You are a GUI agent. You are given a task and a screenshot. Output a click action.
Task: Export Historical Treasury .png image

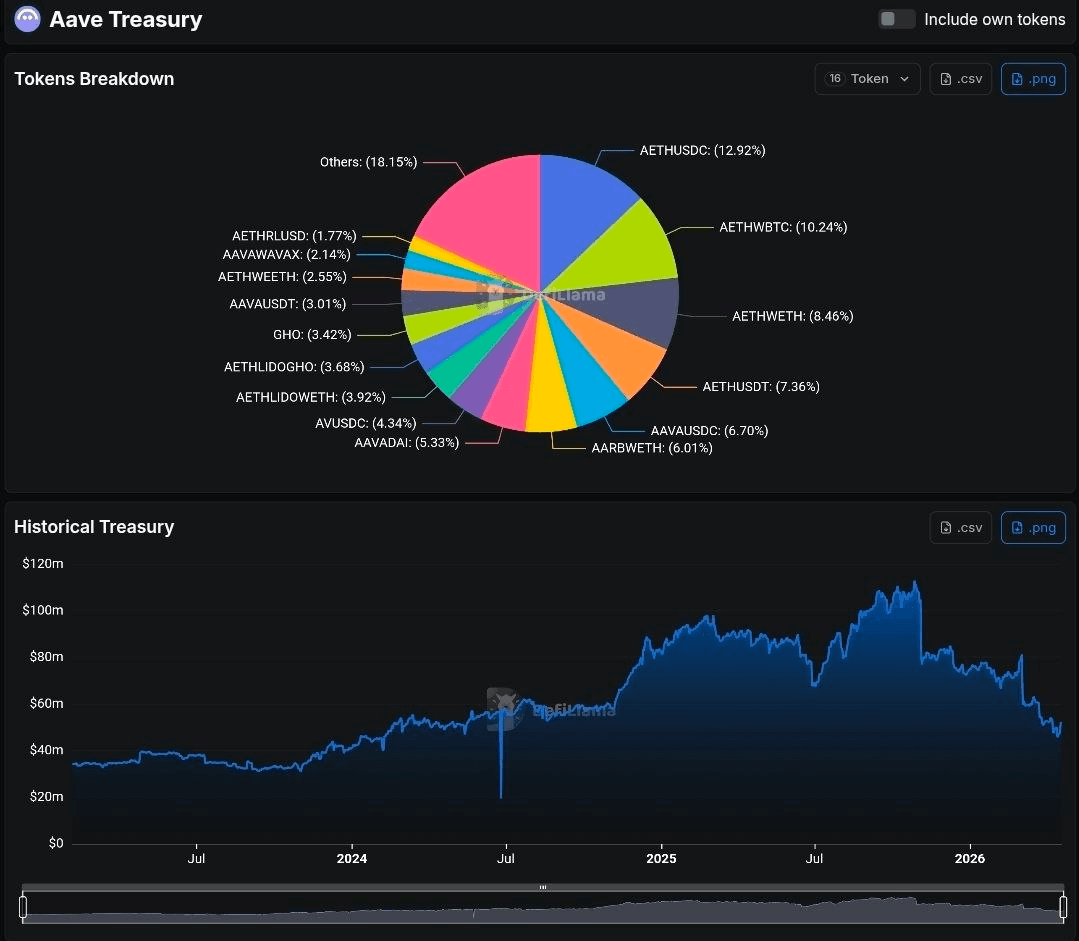[x=1033, y=527]
